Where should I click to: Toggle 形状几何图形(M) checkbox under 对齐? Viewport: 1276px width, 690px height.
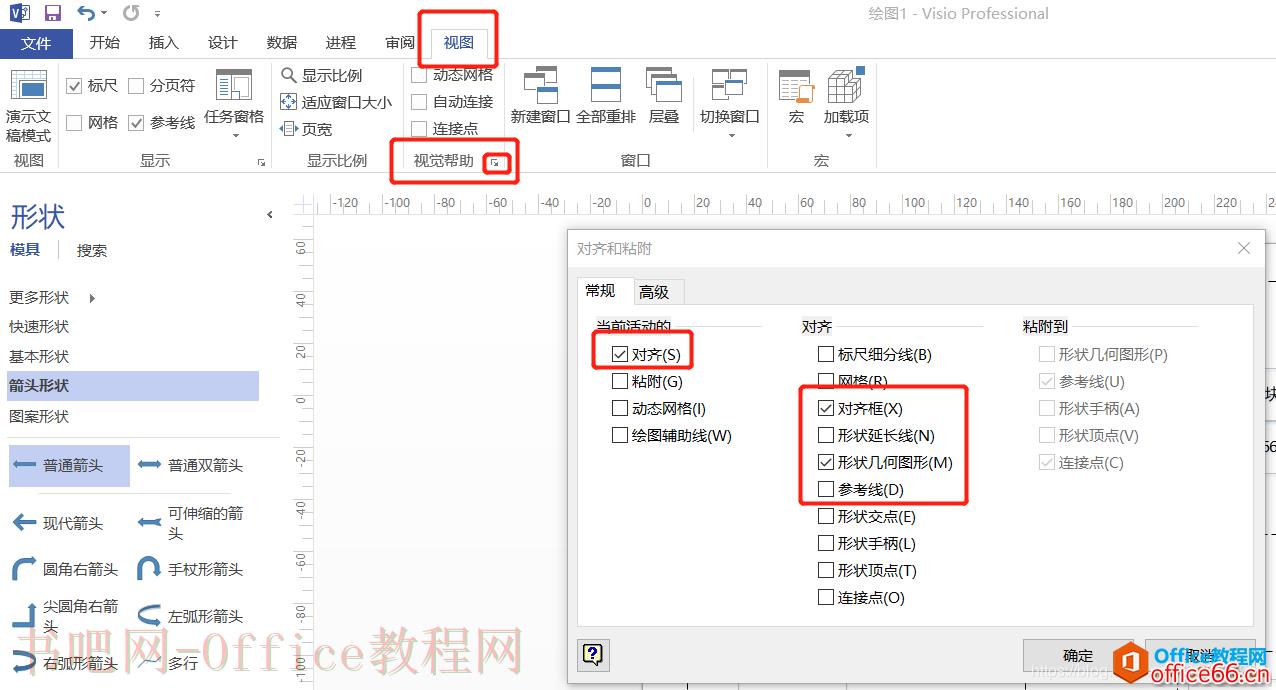[826, 462]
